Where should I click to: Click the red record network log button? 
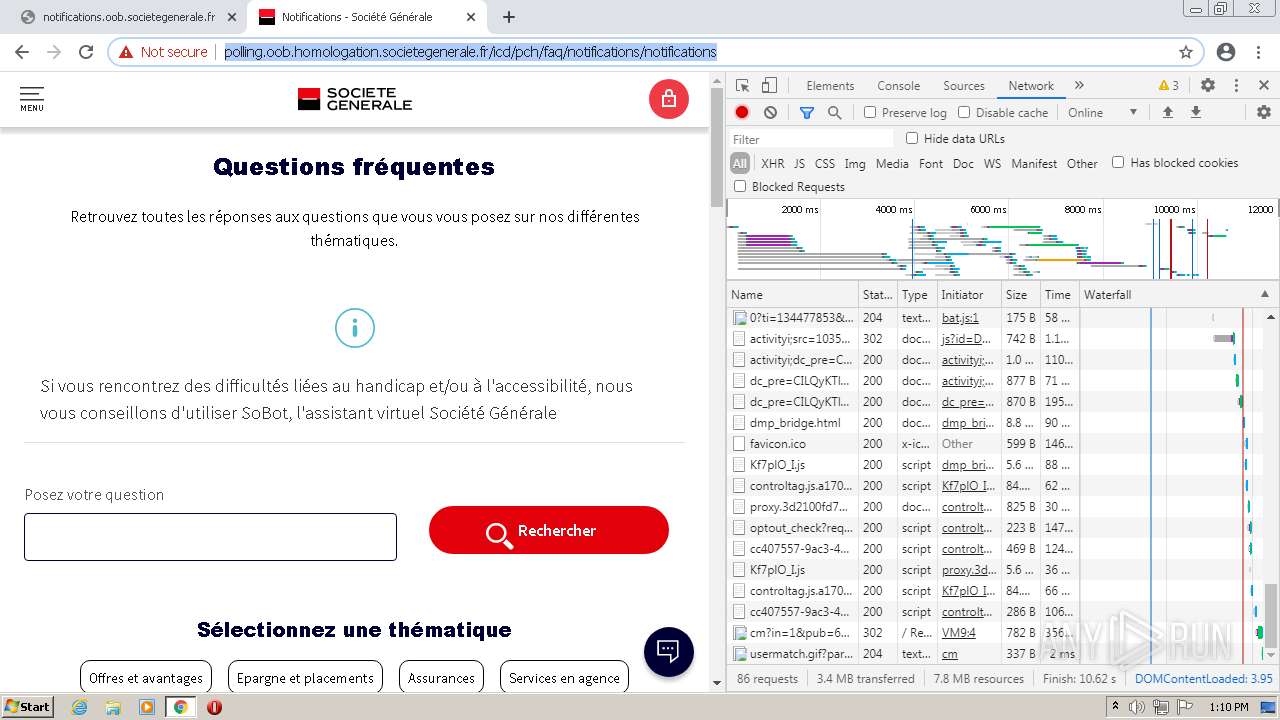coord(742,113)
